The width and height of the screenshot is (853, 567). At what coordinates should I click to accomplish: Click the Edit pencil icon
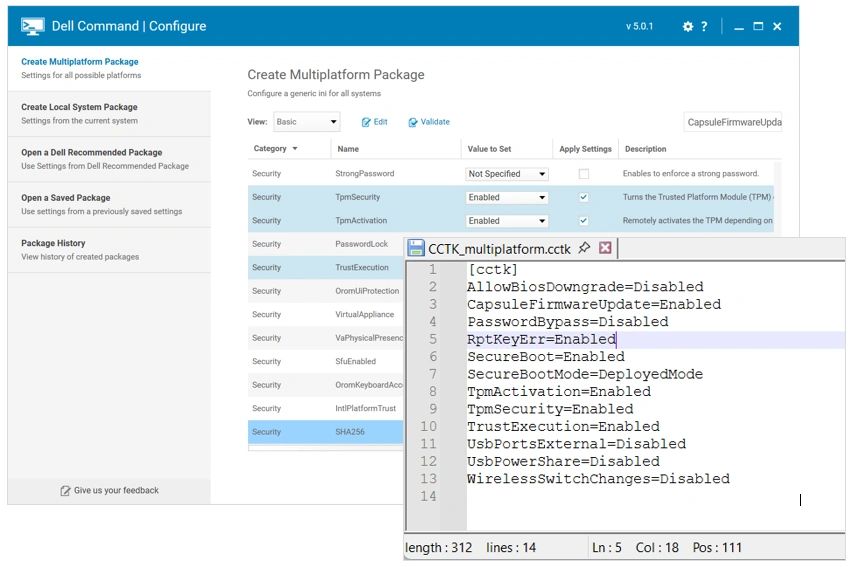(x=366, y=122)
